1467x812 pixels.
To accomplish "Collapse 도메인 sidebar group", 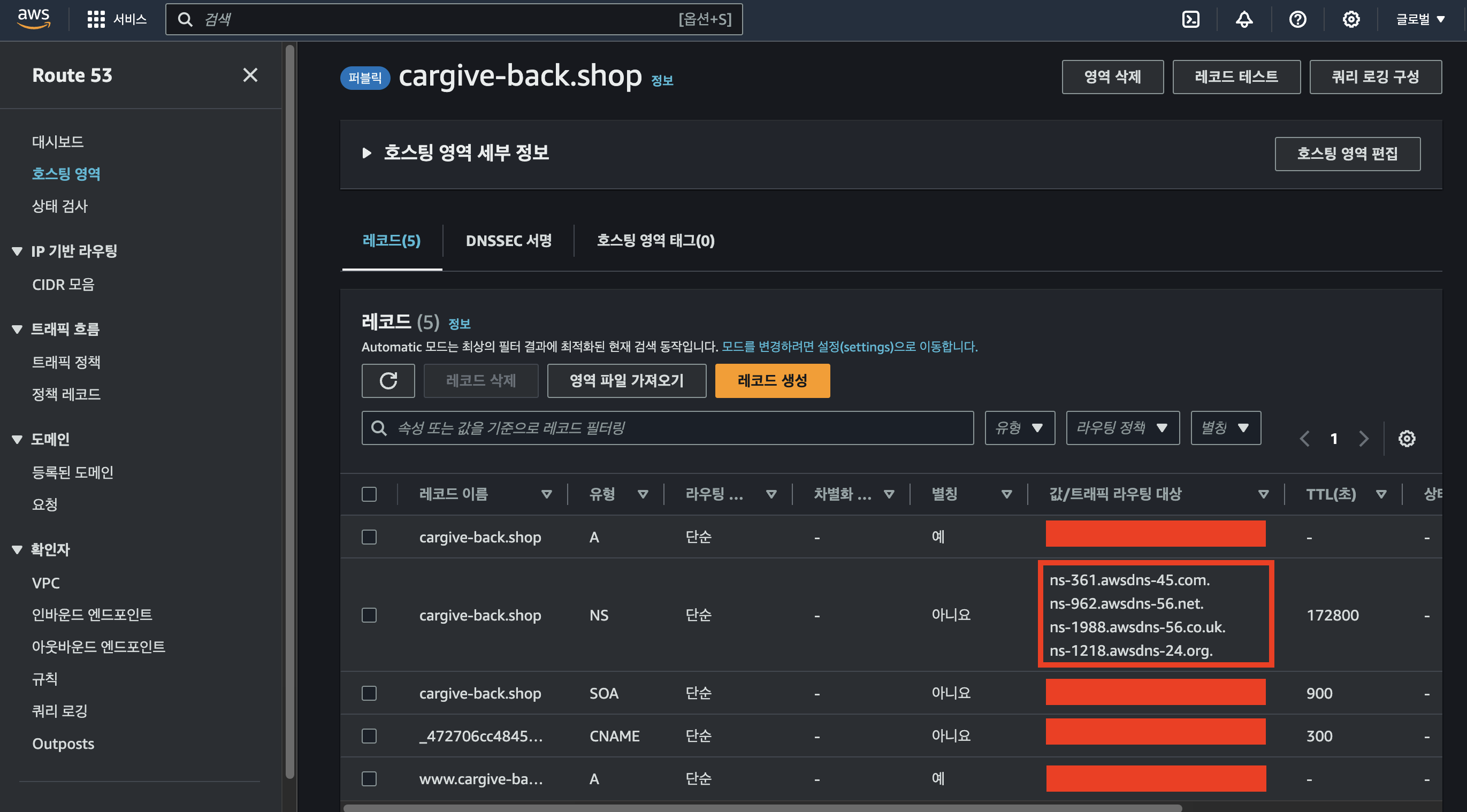I will click(x=17, y=439).
